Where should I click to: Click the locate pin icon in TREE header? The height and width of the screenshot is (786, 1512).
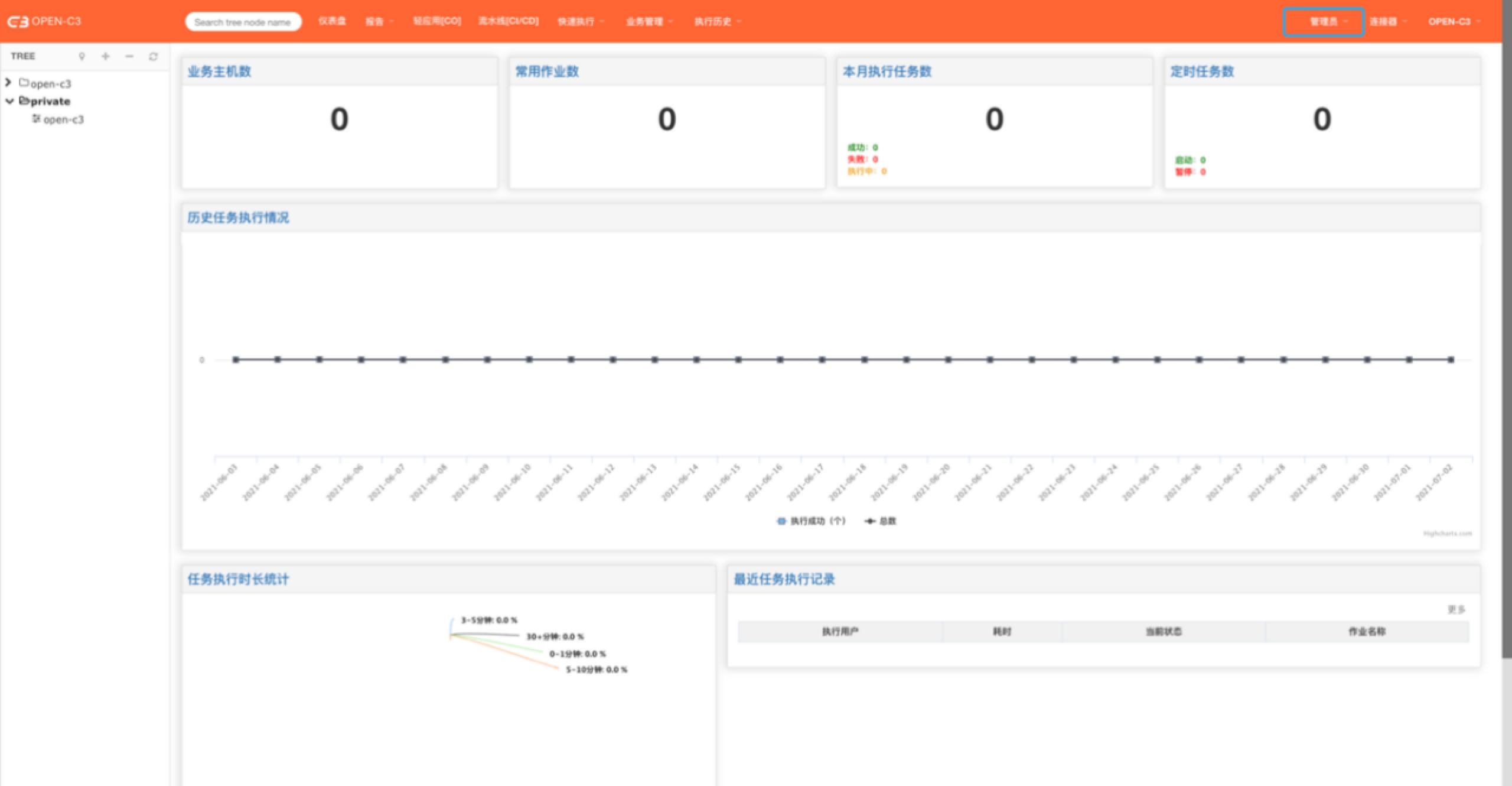point(82,56)
